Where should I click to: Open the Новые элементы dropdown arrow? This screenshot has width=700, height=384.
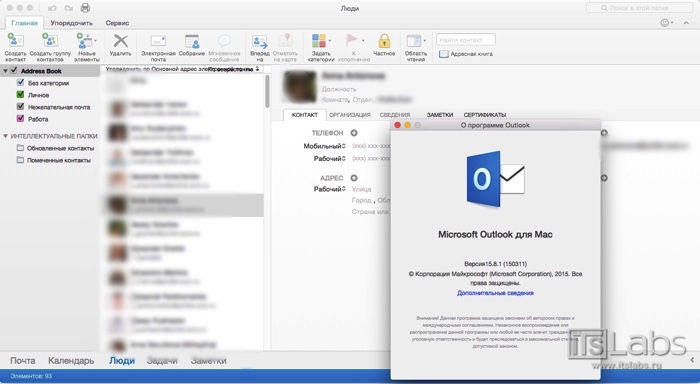coord(96,41)
